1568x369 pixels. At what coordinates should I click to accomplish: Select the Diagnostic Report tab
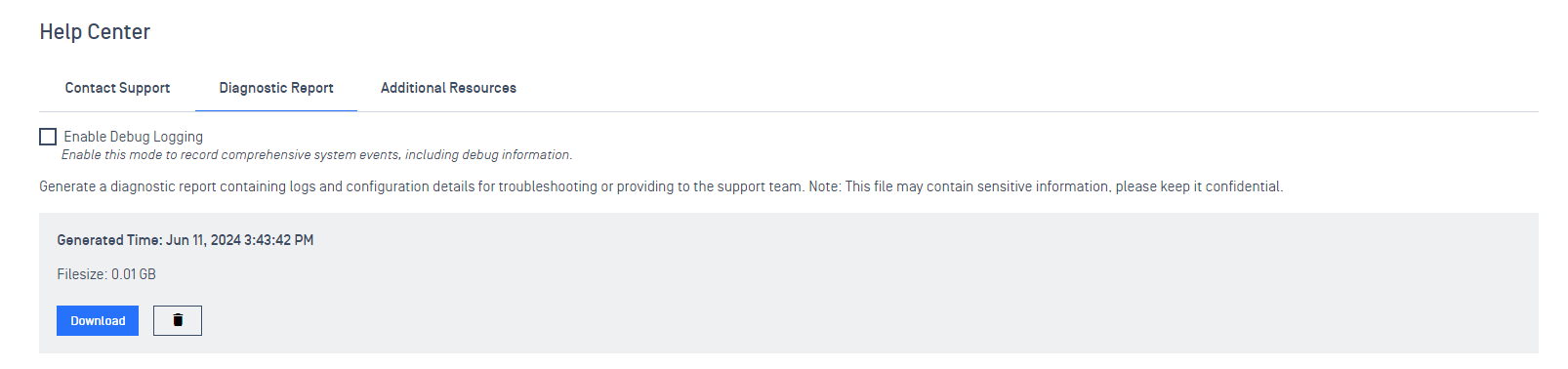276,88
